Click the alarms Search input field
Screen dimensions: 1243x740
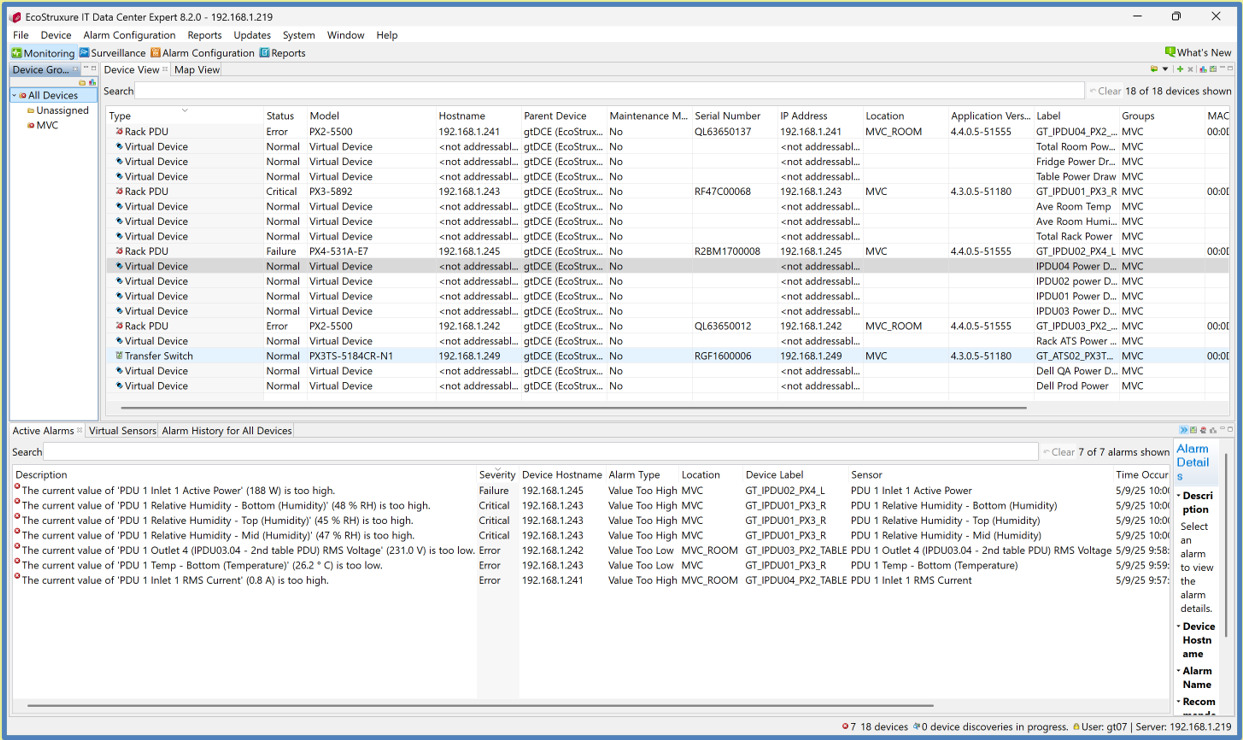coord(540,452)
